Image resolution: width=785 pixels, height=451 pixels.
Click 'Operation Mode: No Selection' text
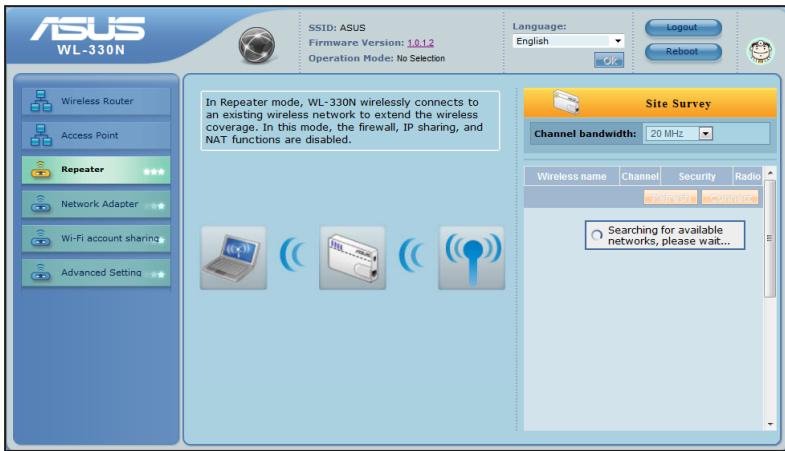click(x=376, y=59)
